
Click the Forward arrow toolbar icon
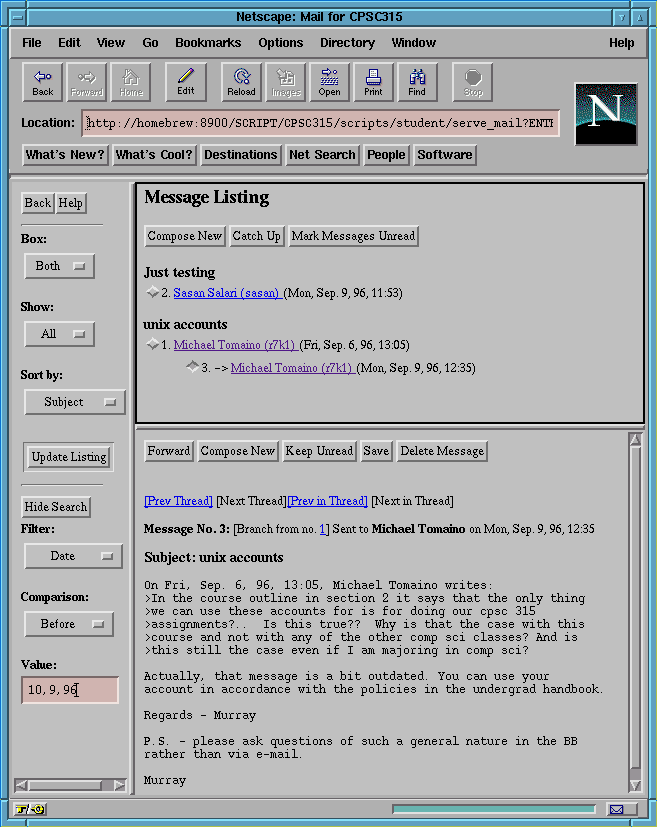pos(87,82)
